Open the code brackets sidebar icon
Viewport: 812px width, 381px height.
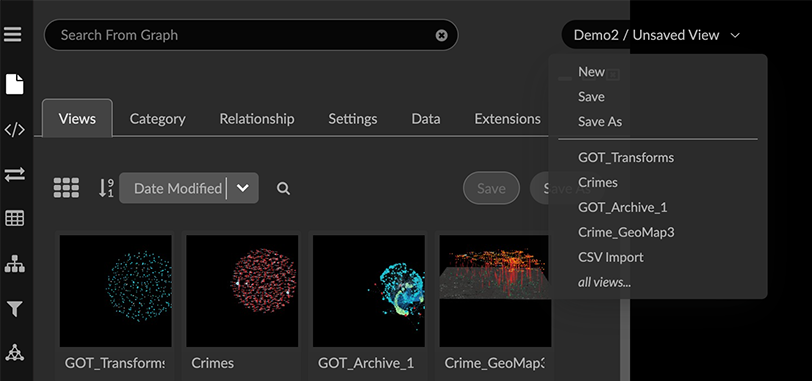(14, 129)
